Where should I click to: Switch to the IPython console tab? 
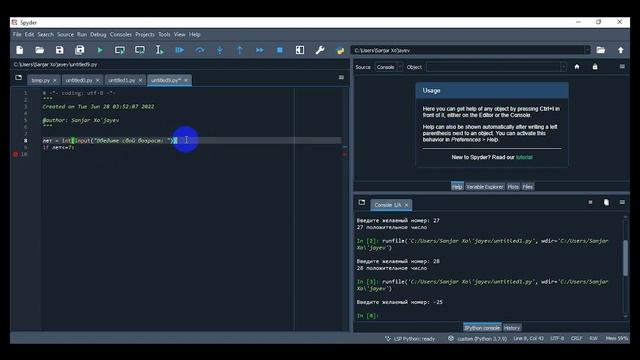point(482,328)
